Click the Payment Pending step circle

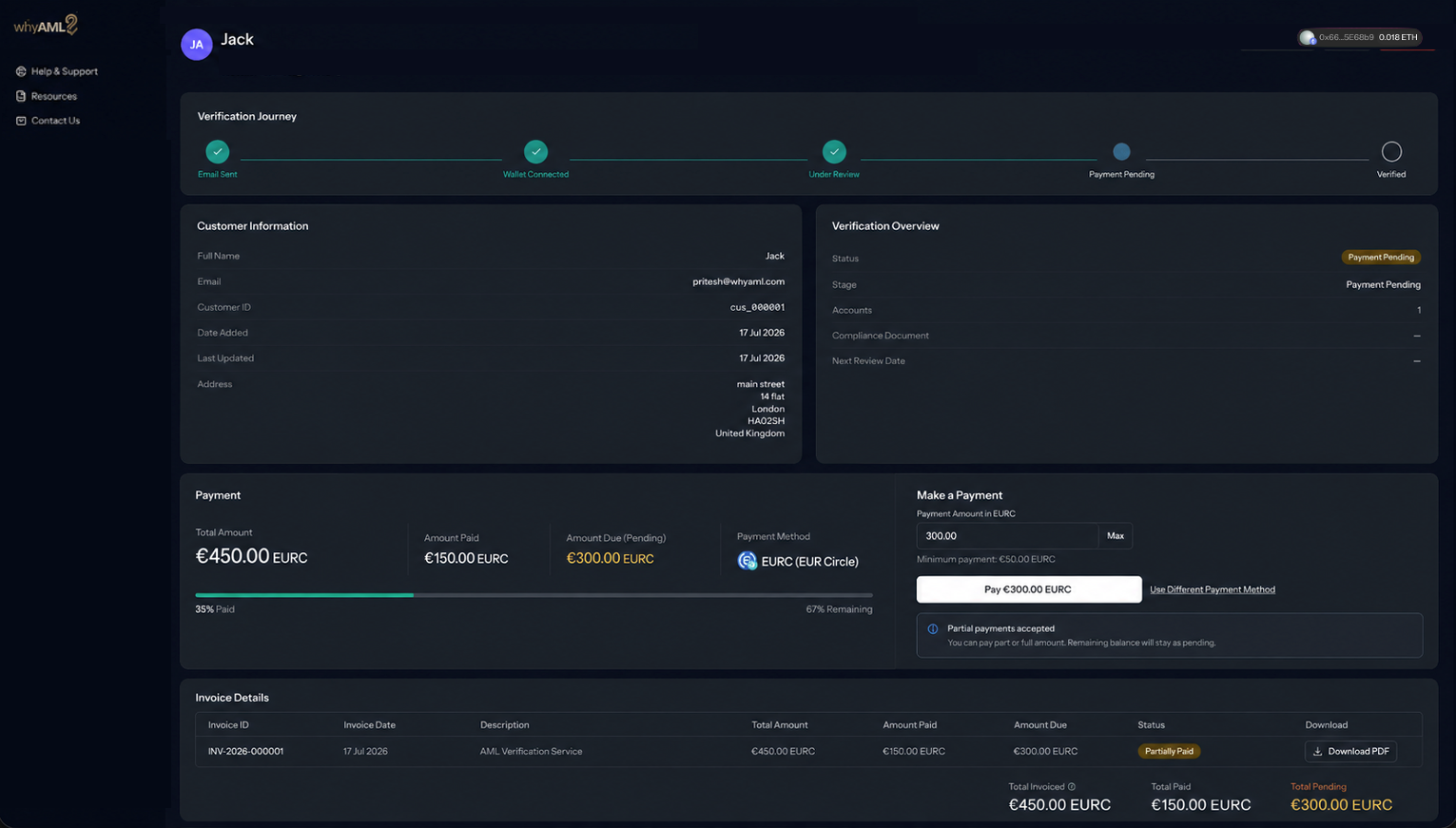point(1121,151)
